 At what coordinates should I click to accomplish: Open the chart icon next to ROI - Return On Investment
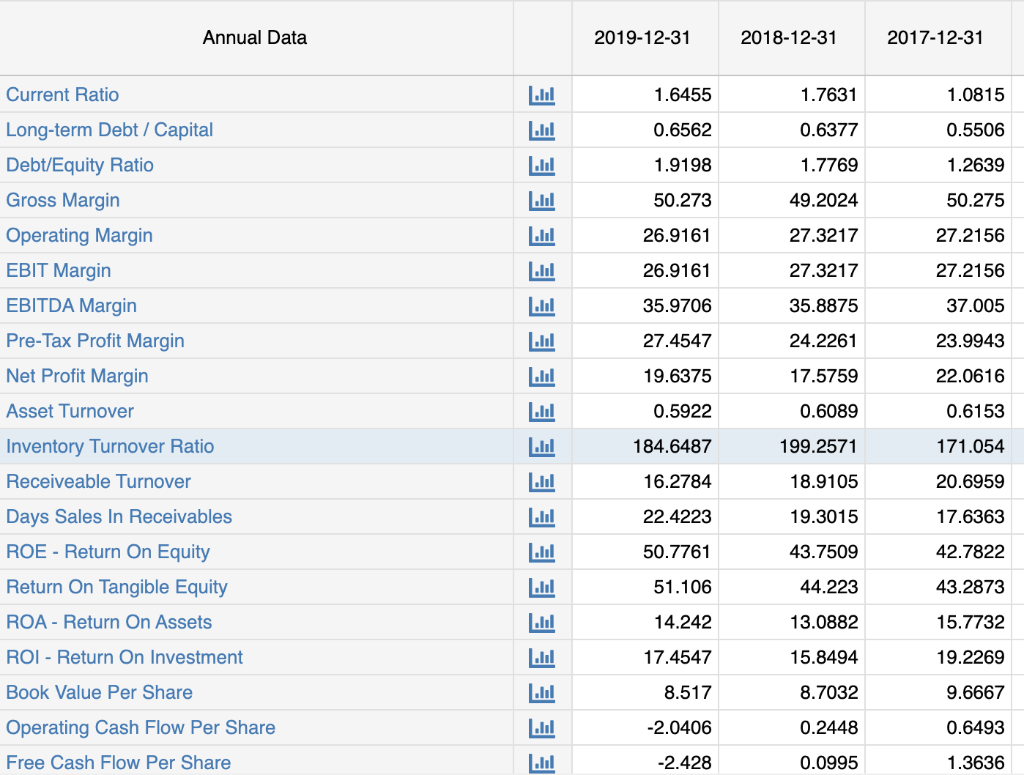tap(542, 657)
